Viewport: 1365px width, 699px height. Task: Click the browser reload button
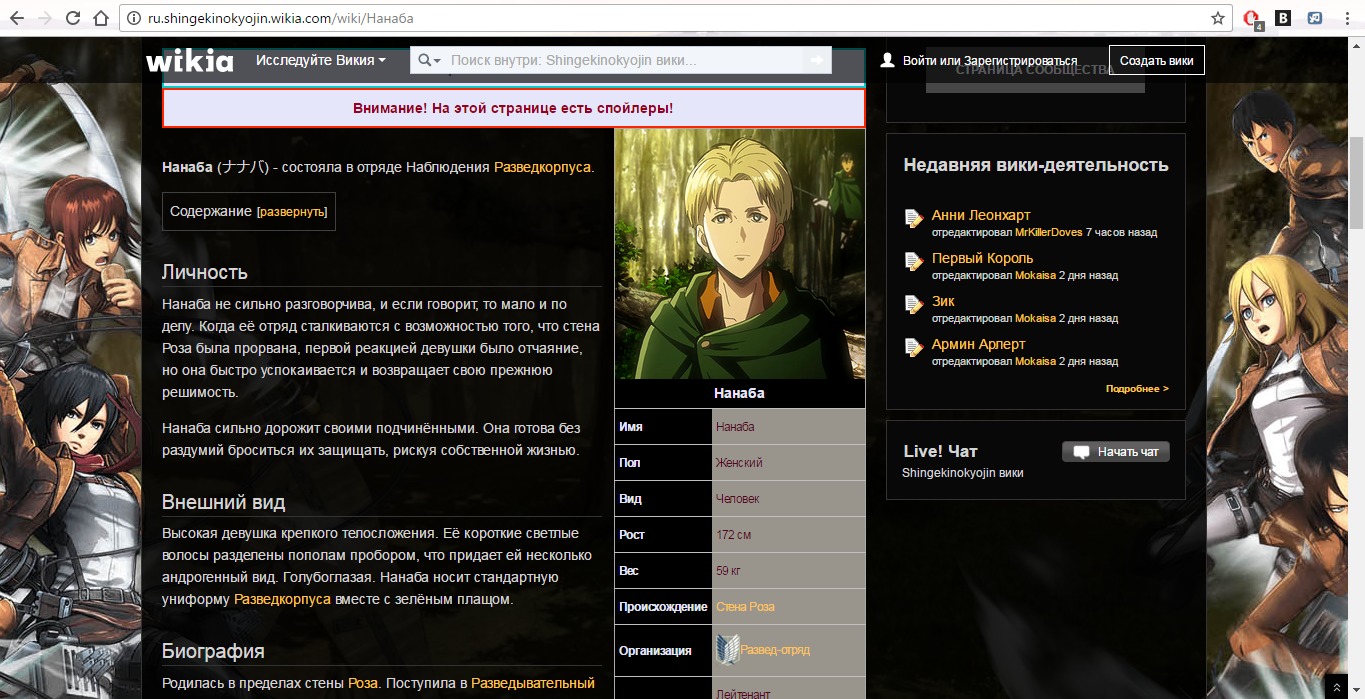(73, 18)
